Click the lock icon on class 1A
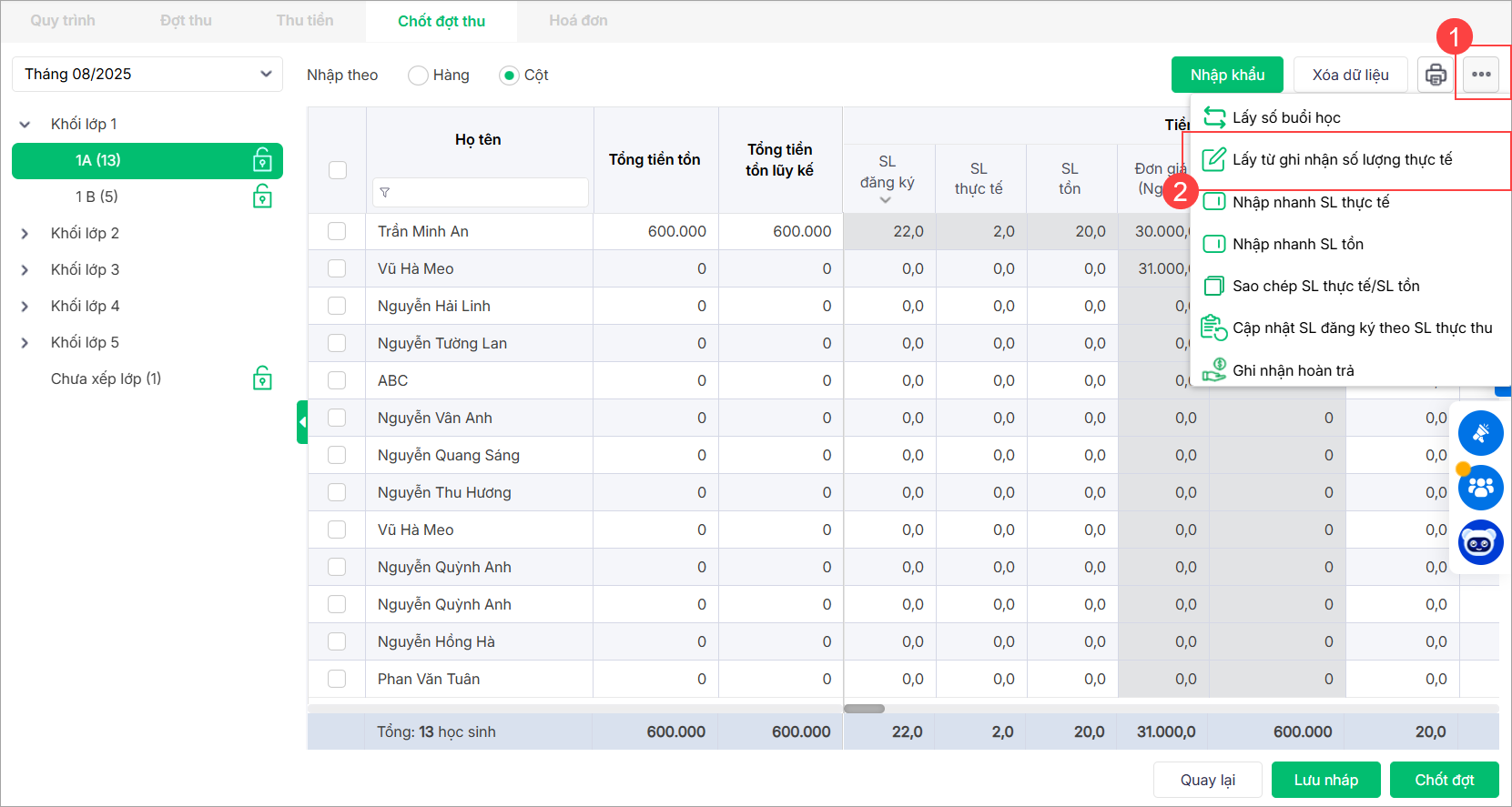This screenshot has width=1512, height=807. (x=262, y=160)
